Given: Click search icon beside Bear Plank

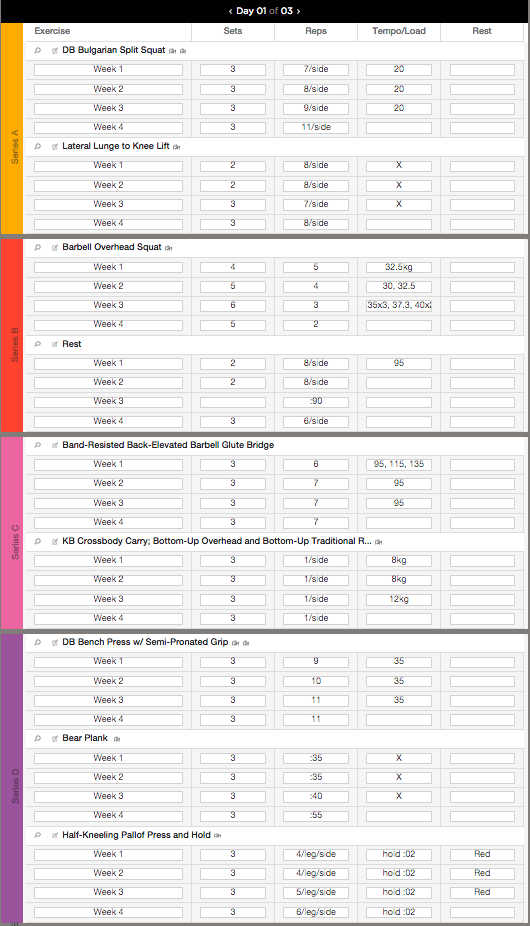Looking at the screenshot, I should 38,739.
